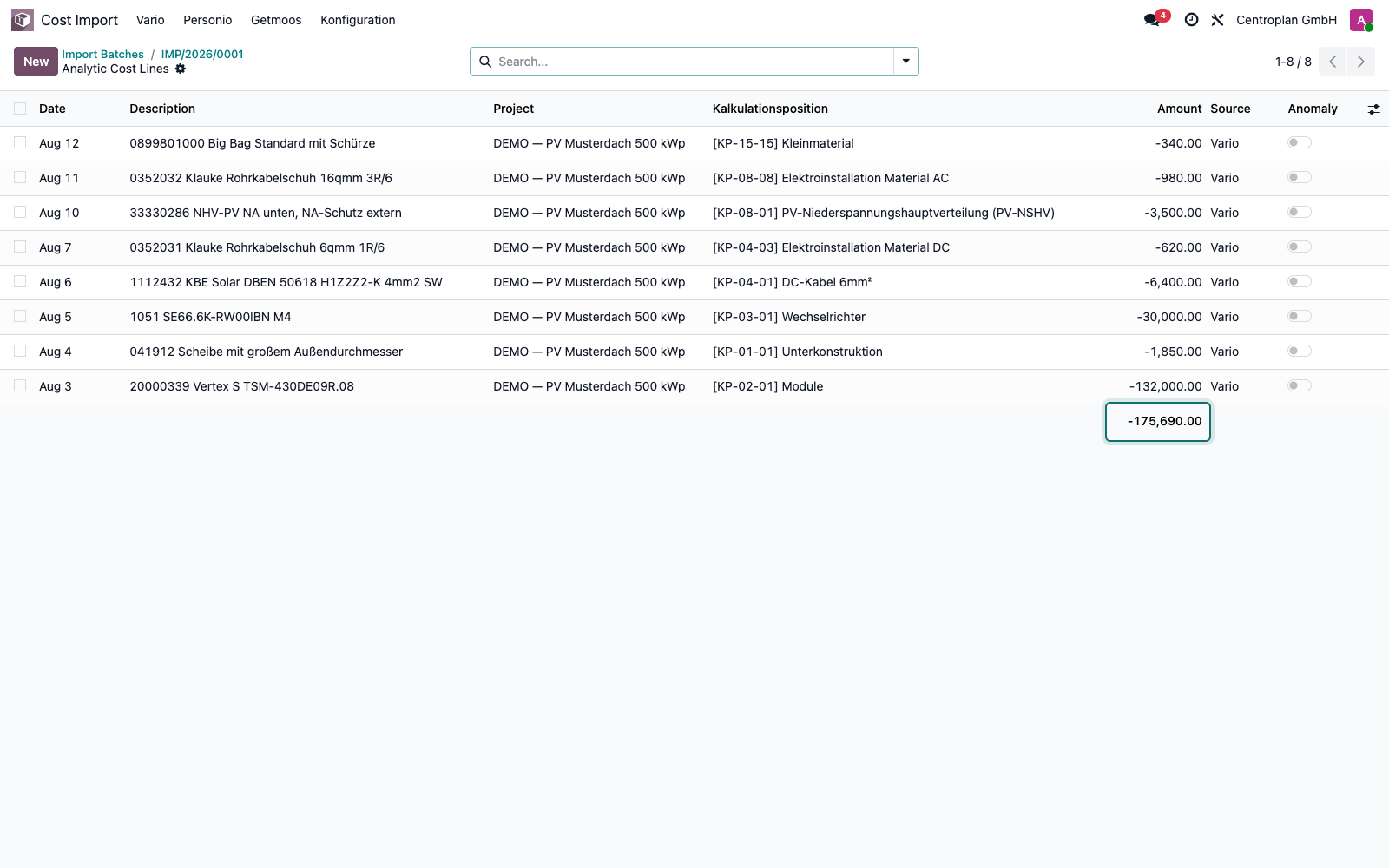
Task: Expand the search options dropdown arrow
Action: [x=906, y=62]
